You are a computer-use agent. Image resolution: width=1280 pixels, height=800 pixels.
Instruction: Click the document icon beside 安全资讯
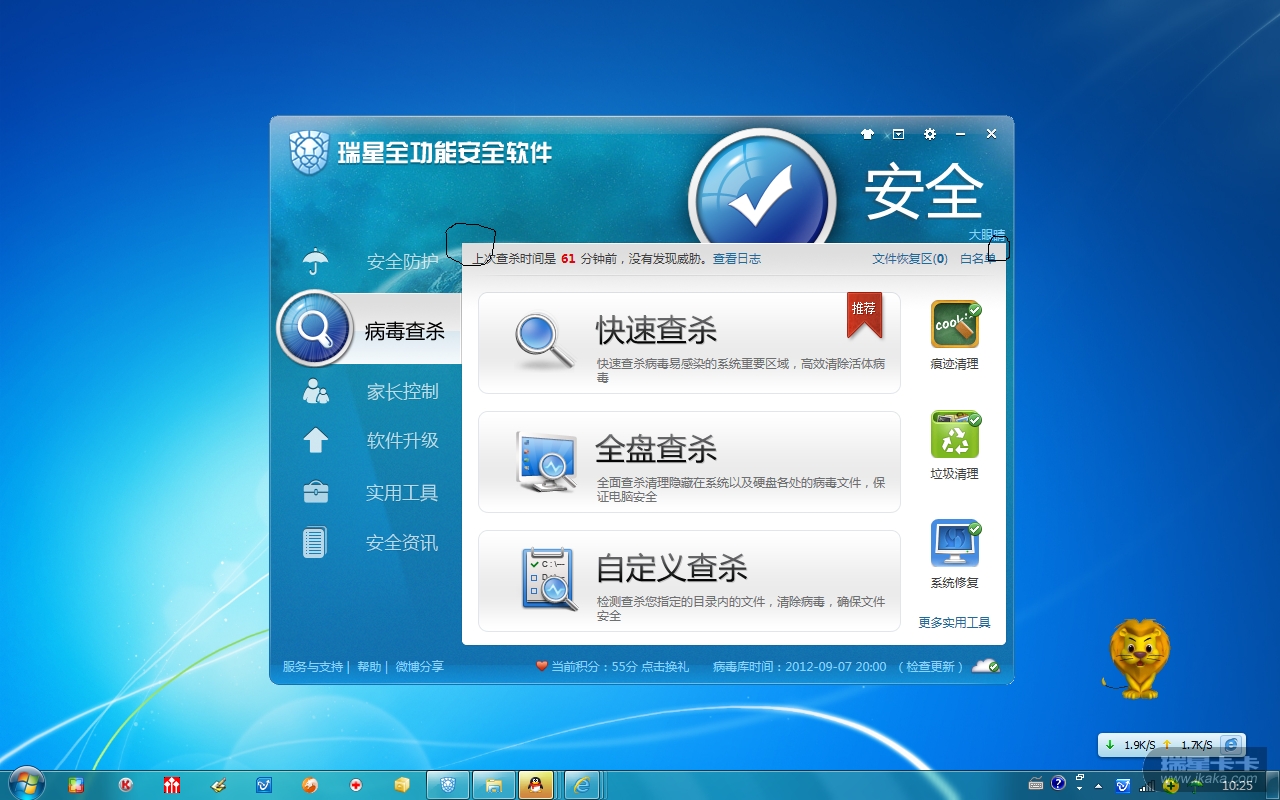315,542
